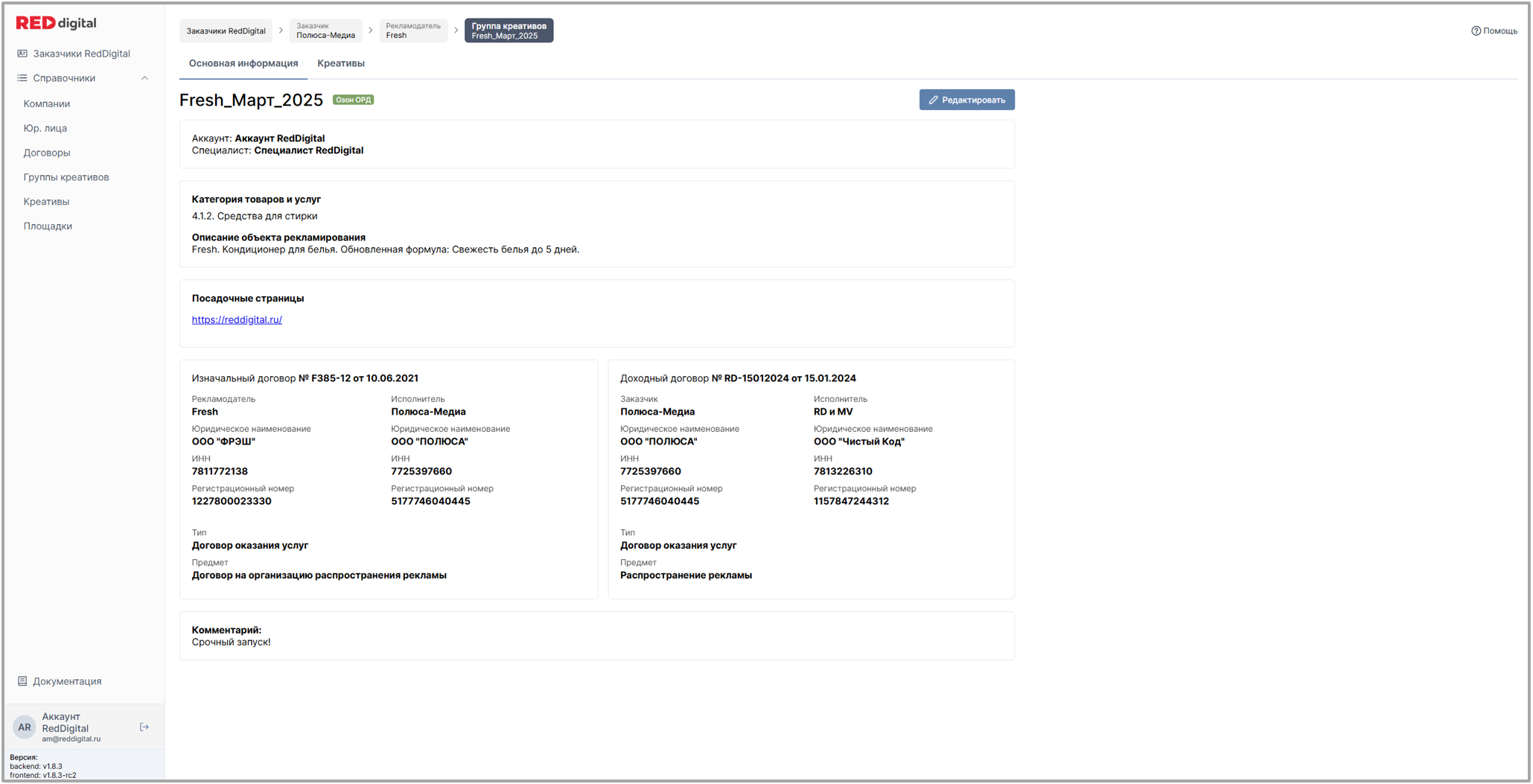1533x784 pixels.
Task: Click the Заказчики RedDigital sidebar icon
Action: pyautogui.click(x=22, y=54)
